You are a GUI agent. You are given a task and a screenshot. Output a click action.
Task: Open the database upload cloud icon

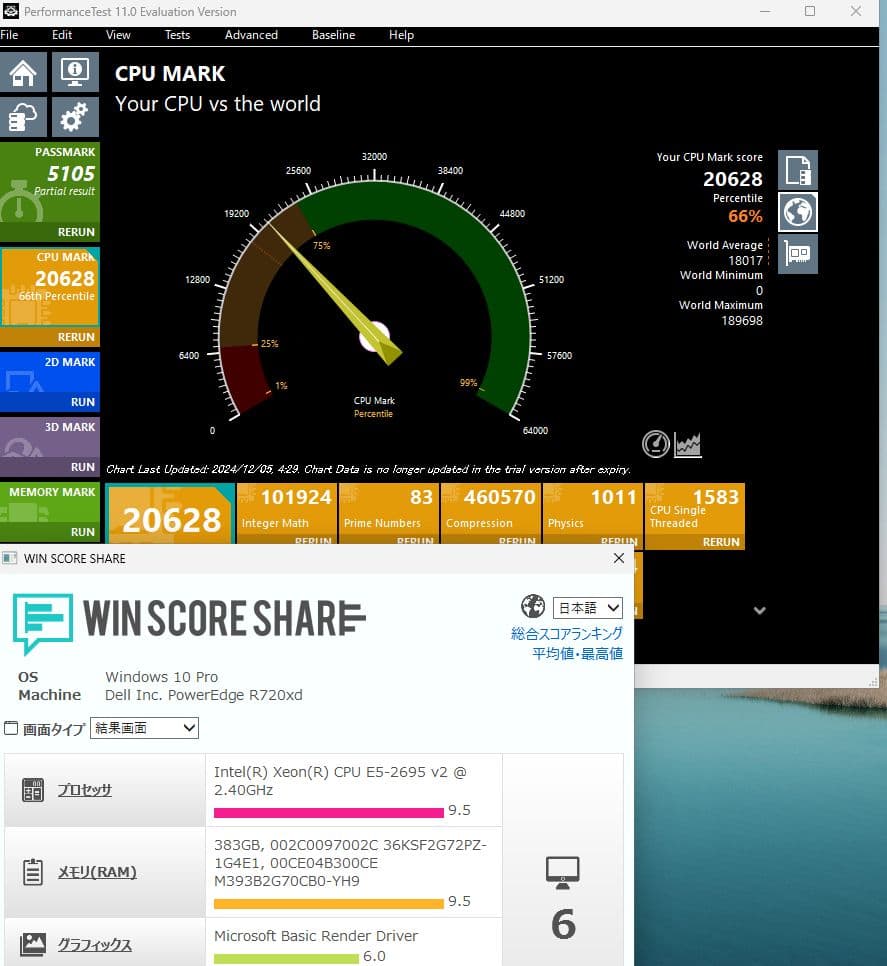(23, 116)
